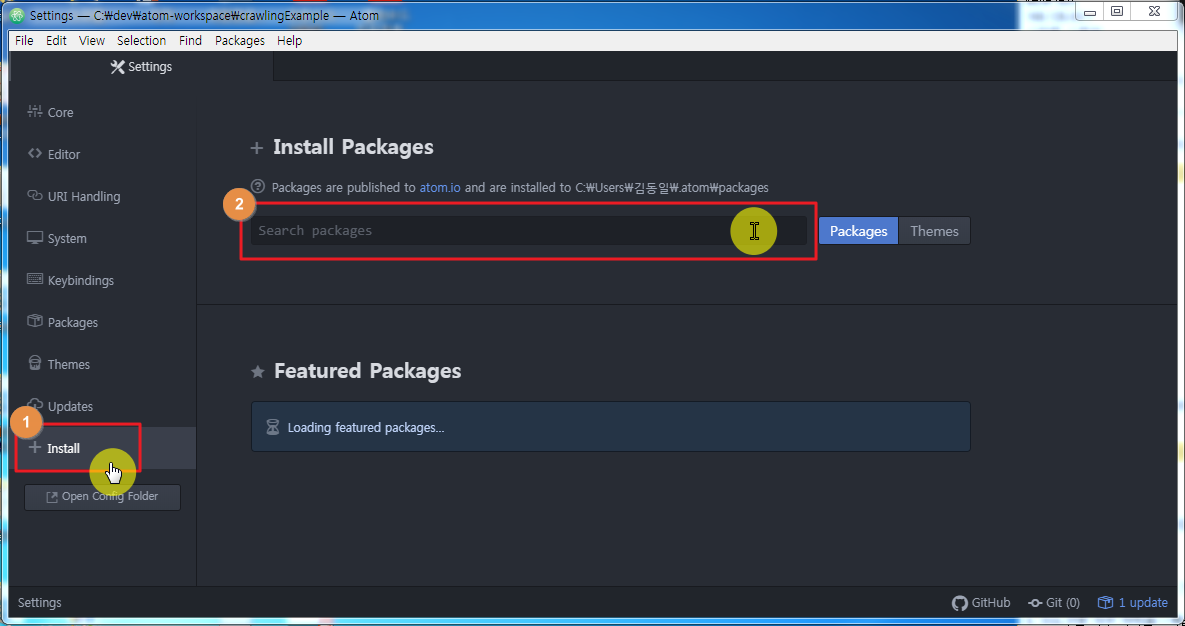Open the Core settings section
The image size is (1185, 626).
point(50,112)
